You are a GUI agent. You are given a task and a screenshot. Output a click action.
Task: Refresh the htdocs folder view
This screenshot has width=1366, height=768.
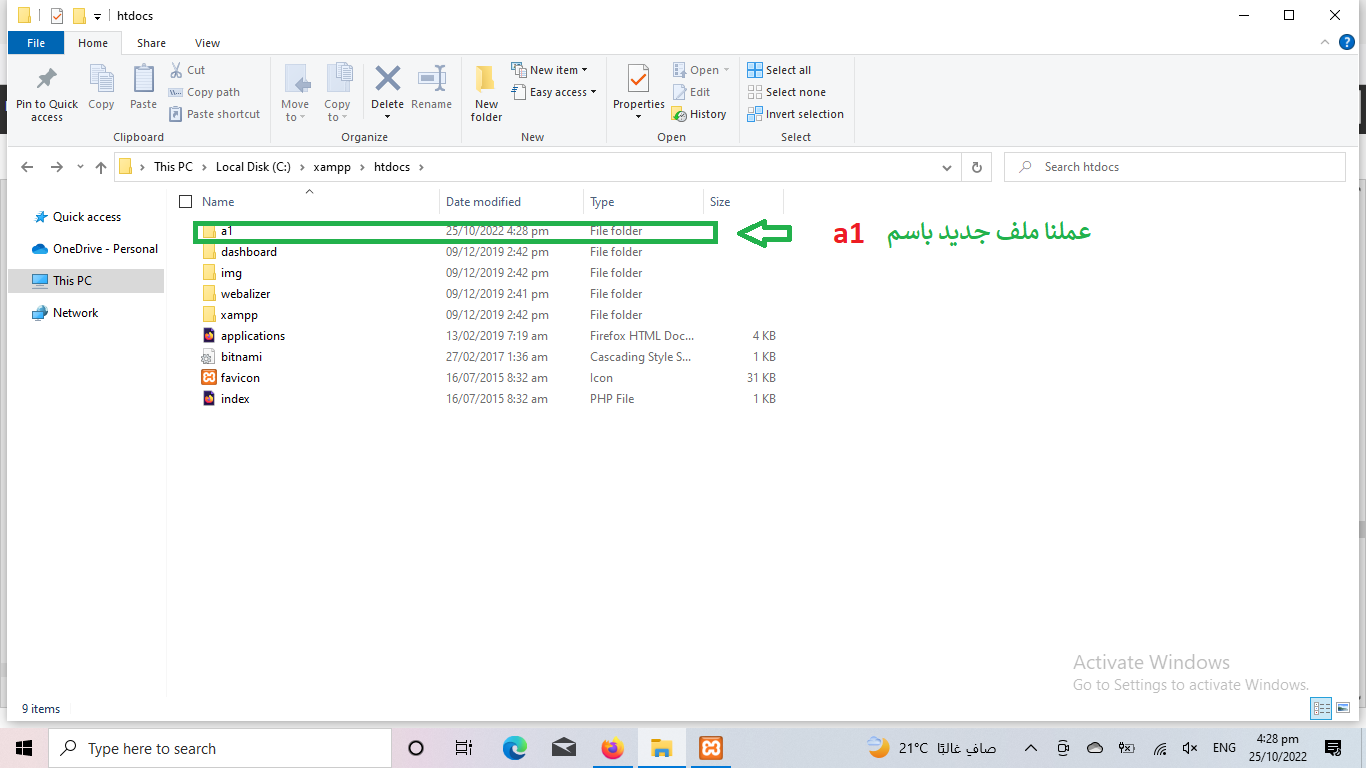click(x=976, y=167)
